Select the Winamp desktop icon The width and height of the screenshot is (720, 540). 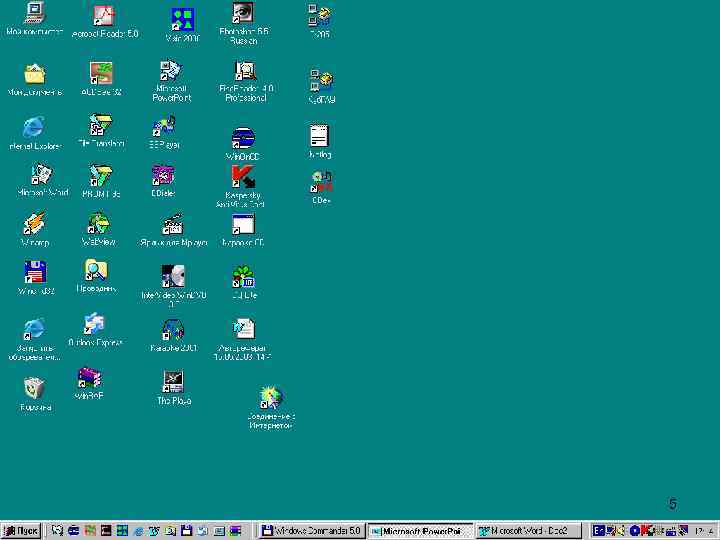coord(35,224)
